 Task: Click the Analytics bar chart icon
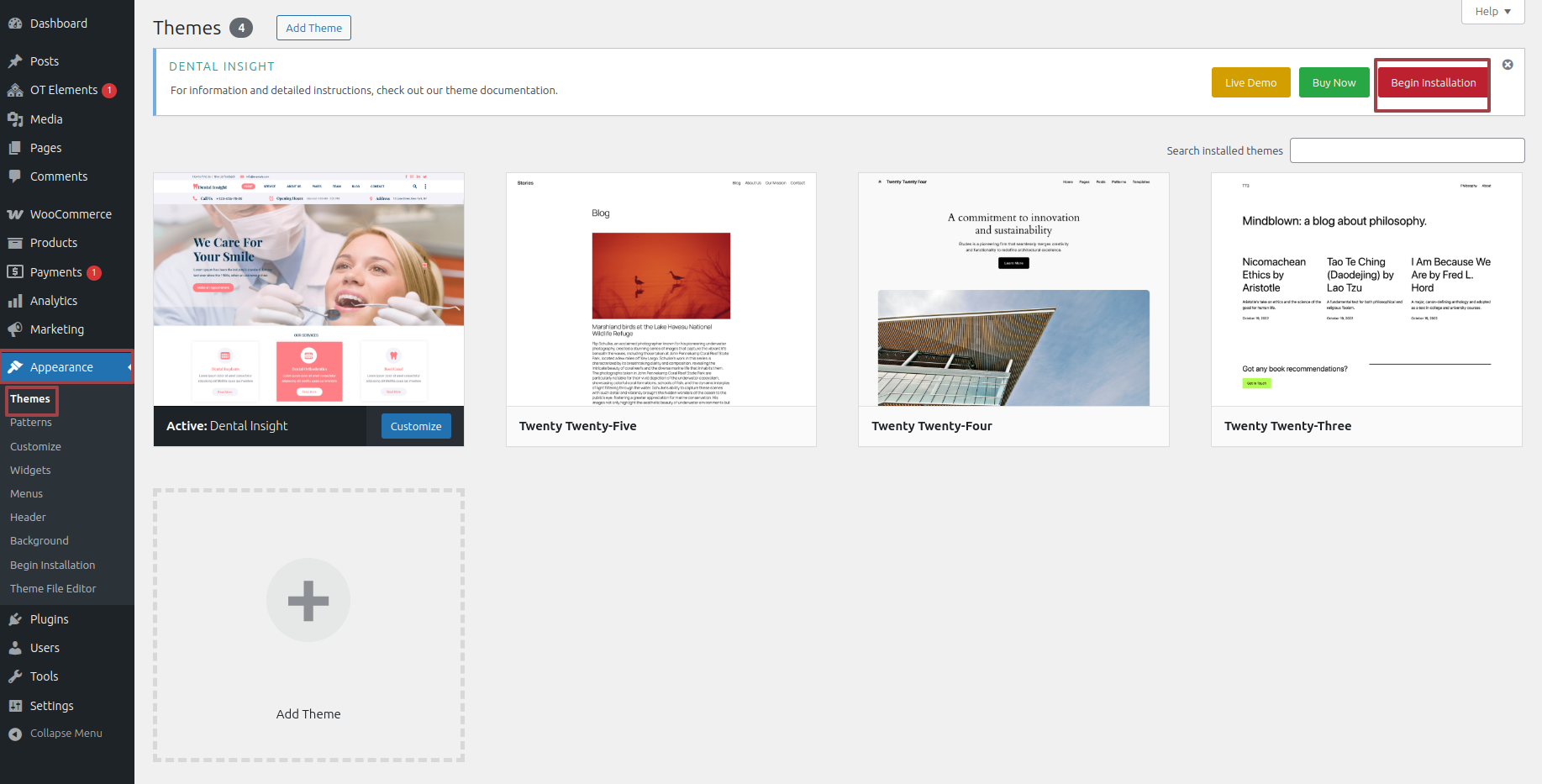(x=15, y=301)
